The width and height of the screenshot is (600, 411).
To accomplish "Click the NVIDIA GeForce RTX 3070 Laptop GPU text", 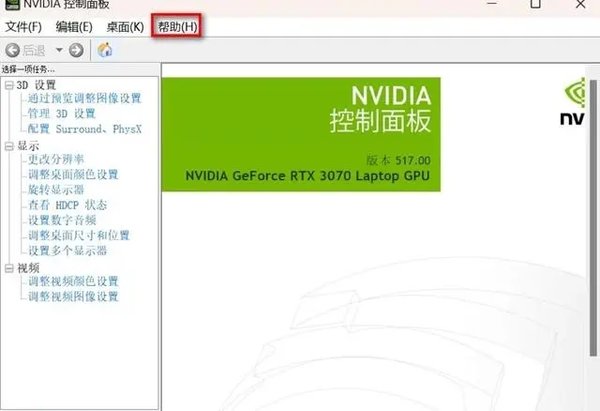I will click(x=307, y=176).
